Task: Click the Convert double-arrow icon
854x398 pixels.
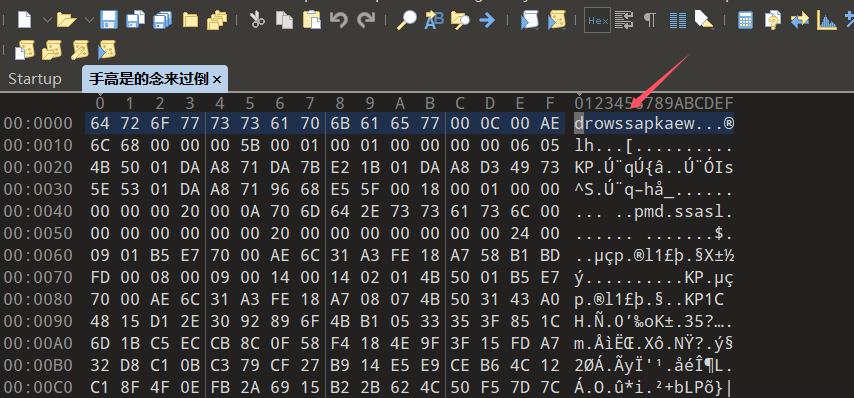Action: point(800,21)
